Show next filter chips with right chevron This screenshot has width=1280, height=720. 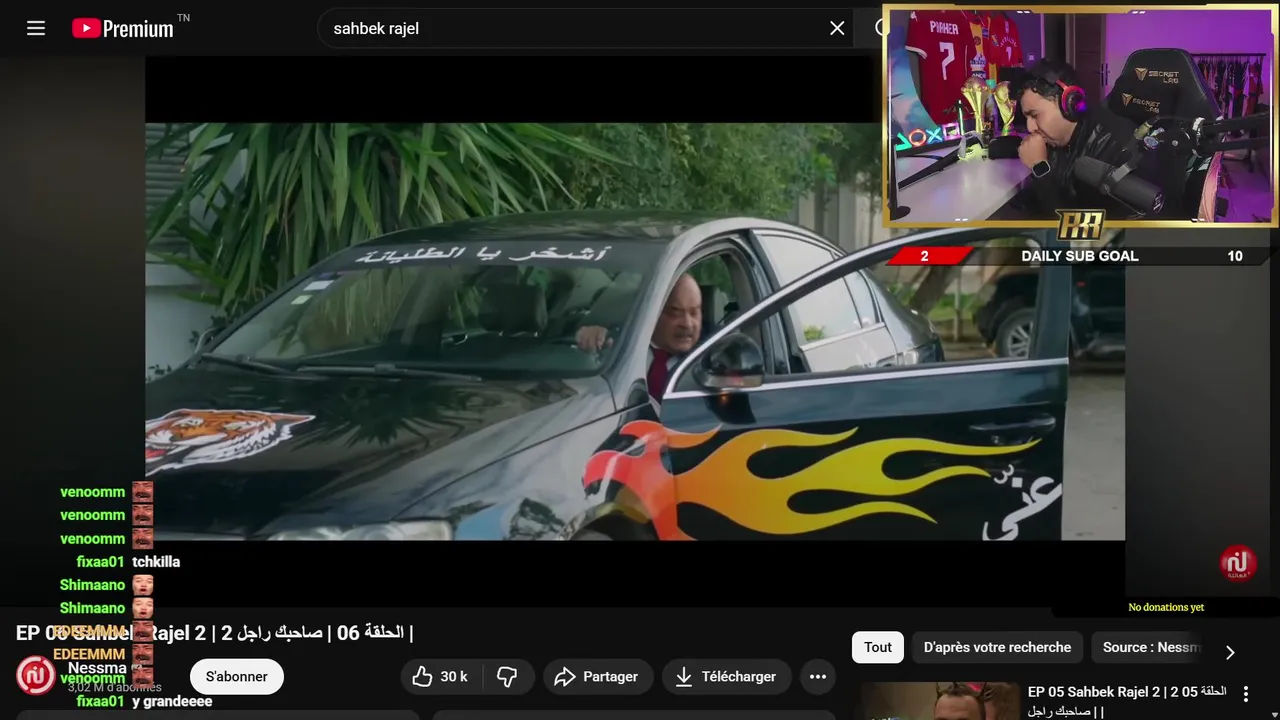(x=1230, y=652)
